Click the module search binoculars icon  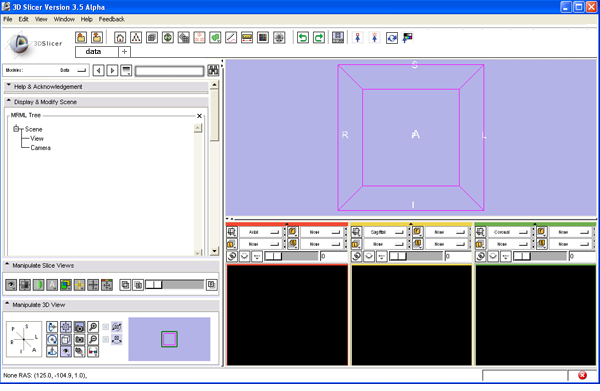coord(213,70)
